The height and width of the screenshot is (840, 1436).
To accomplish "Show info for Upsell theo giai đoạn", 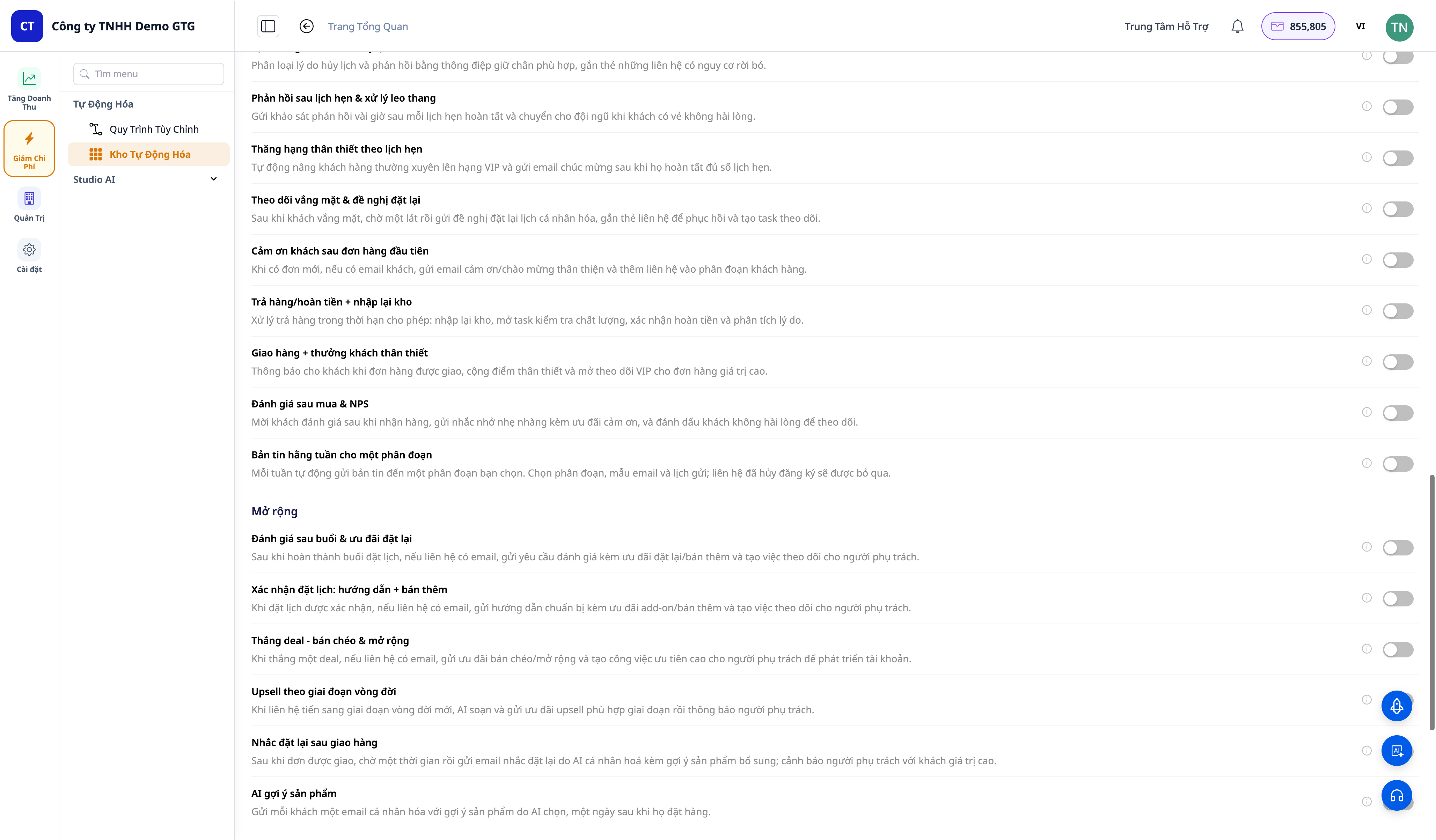I will click(x=1367, y=700).
